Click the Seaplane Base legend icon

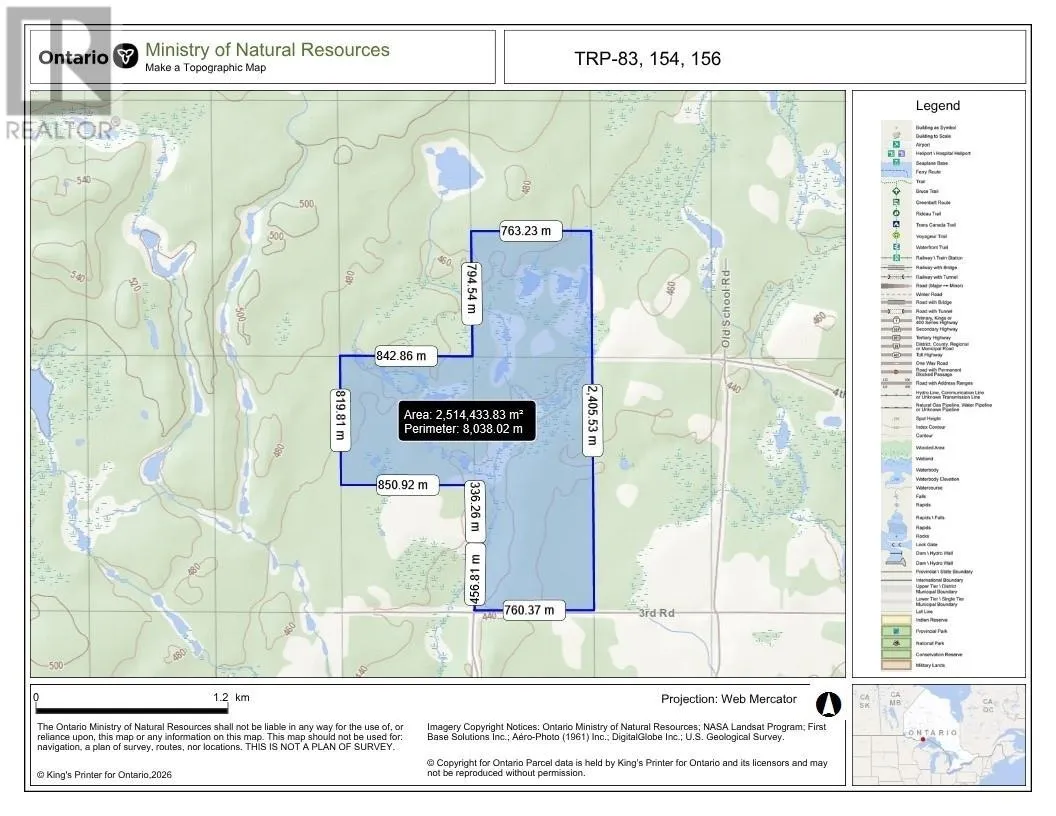896,162
